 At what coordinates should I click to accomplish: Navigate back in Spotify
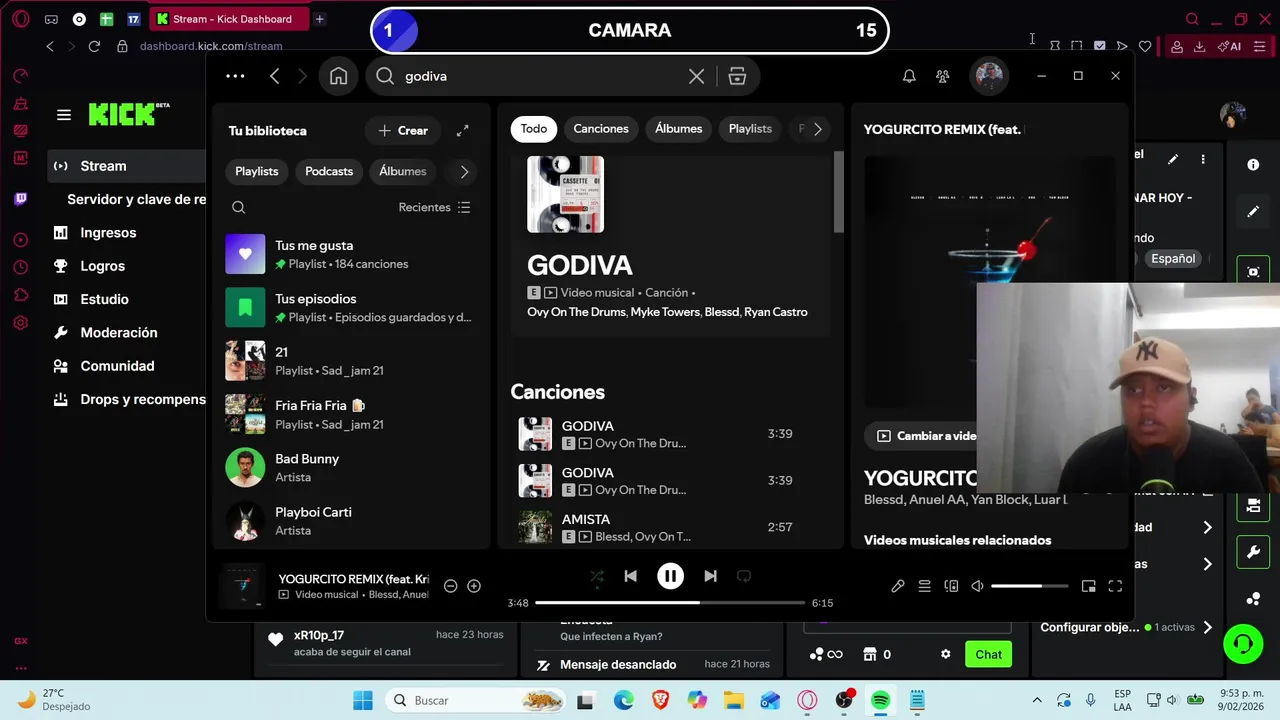275,76
